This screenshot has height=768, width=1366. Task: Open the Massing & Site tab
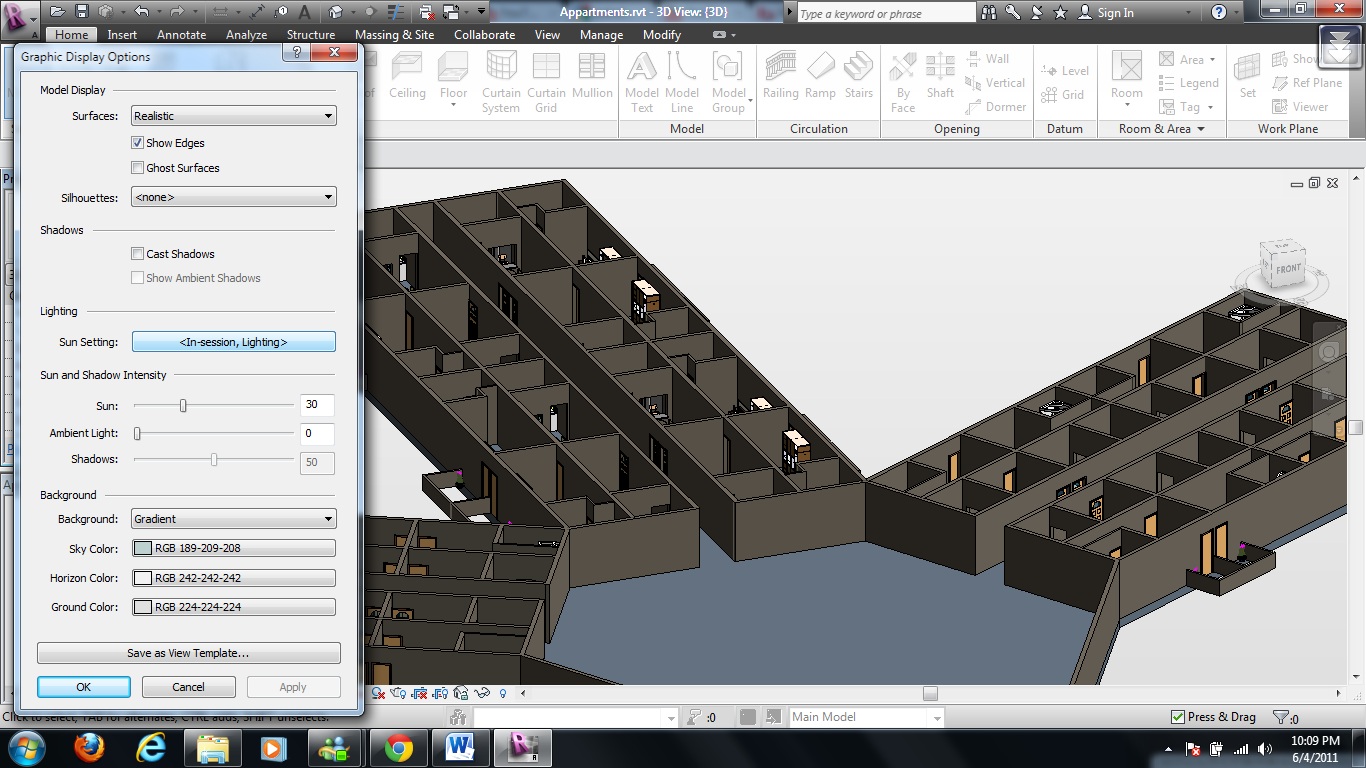click(394, 34)
